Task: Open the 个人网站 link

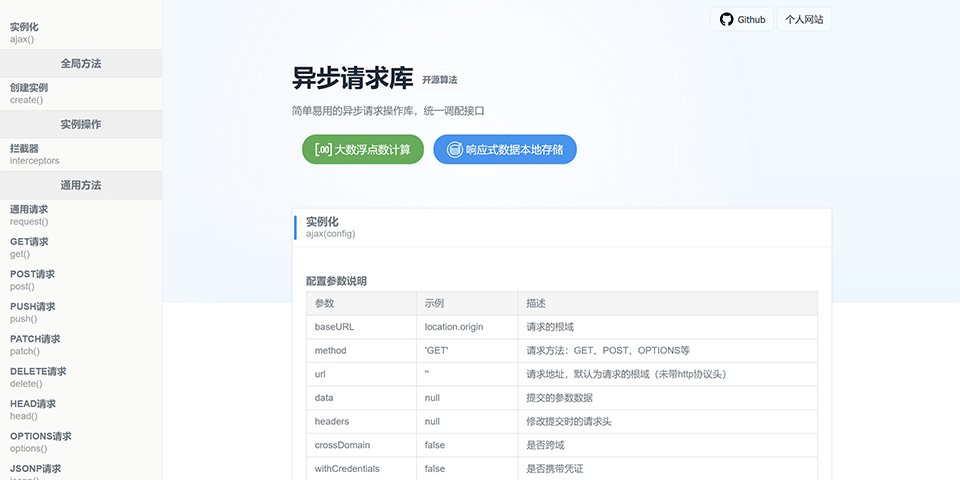Action: tap(804, 19)
